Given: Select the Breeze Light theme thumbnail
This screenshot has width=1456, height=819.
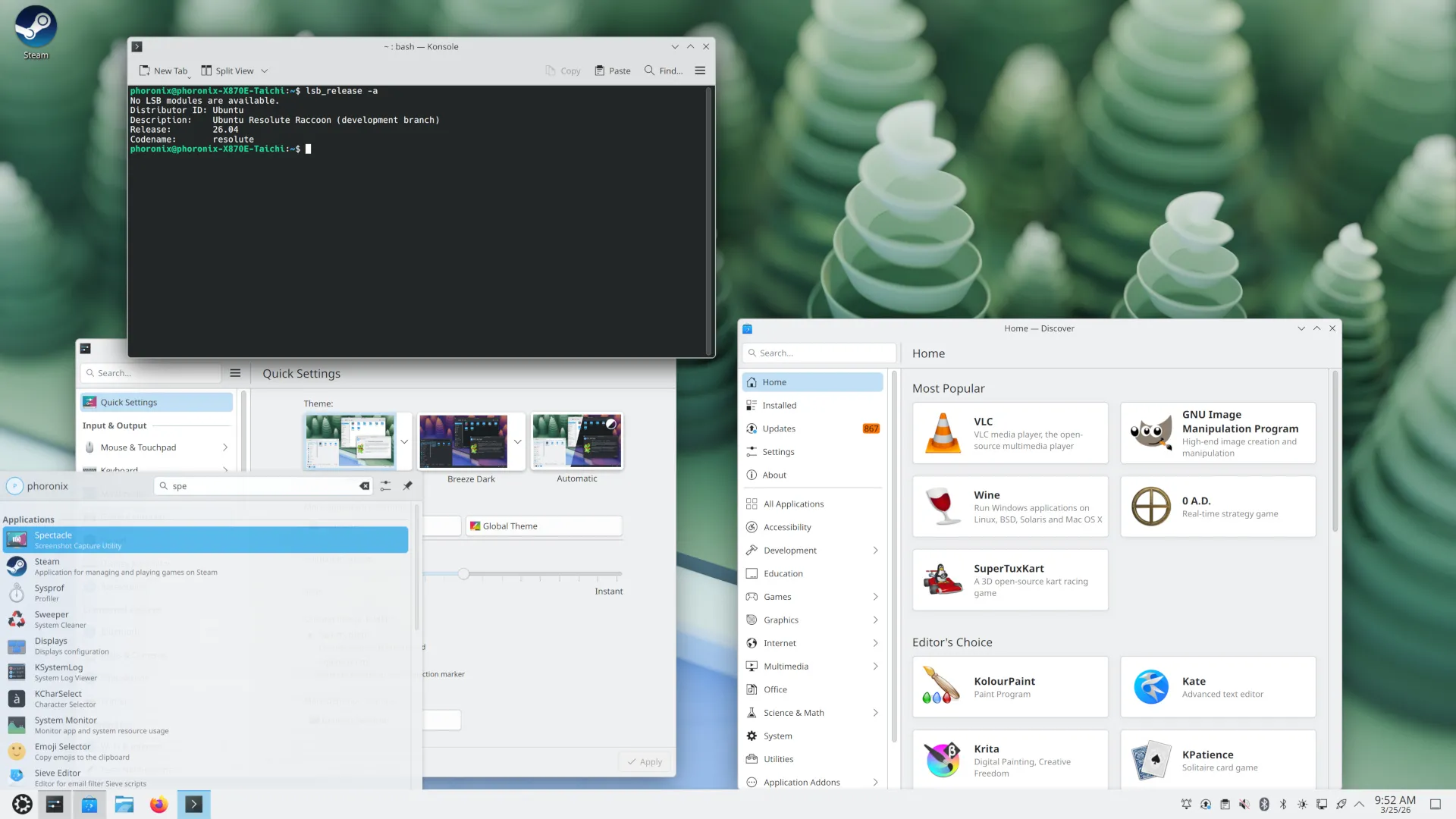Looking at the screenshot, I should coord(350,441).
